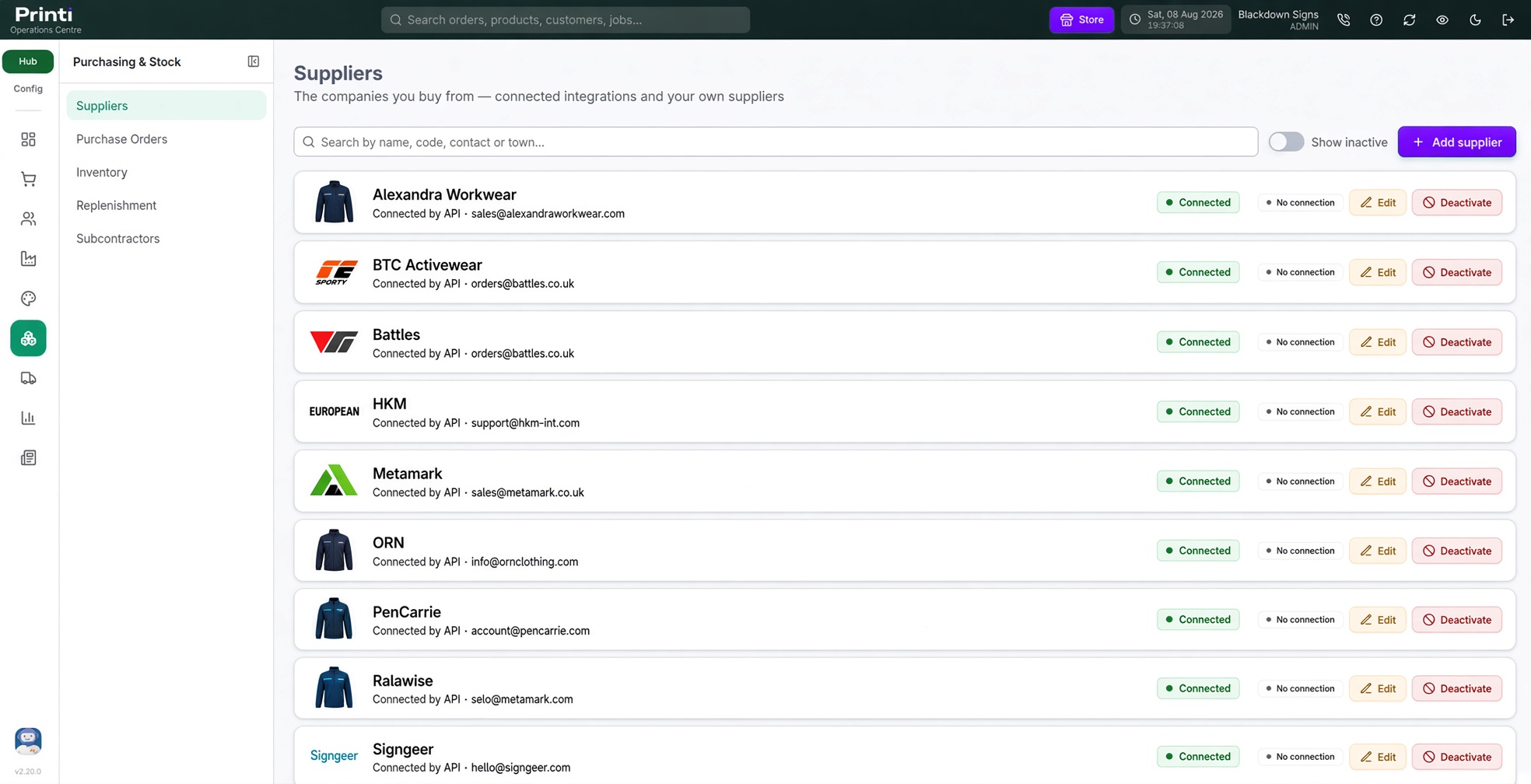Viewport: 1531px width, 784px height.
Task: Click the Battles red and black logo
Action: coord(334,341)
